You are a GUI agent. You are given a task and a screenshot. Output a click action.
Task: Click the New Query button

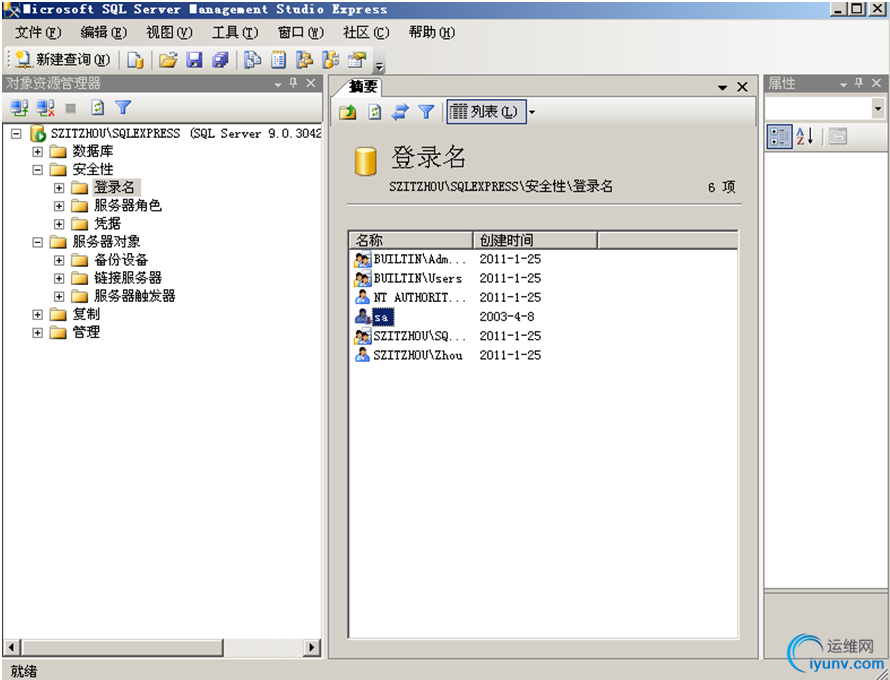click(x=62, y=59)
